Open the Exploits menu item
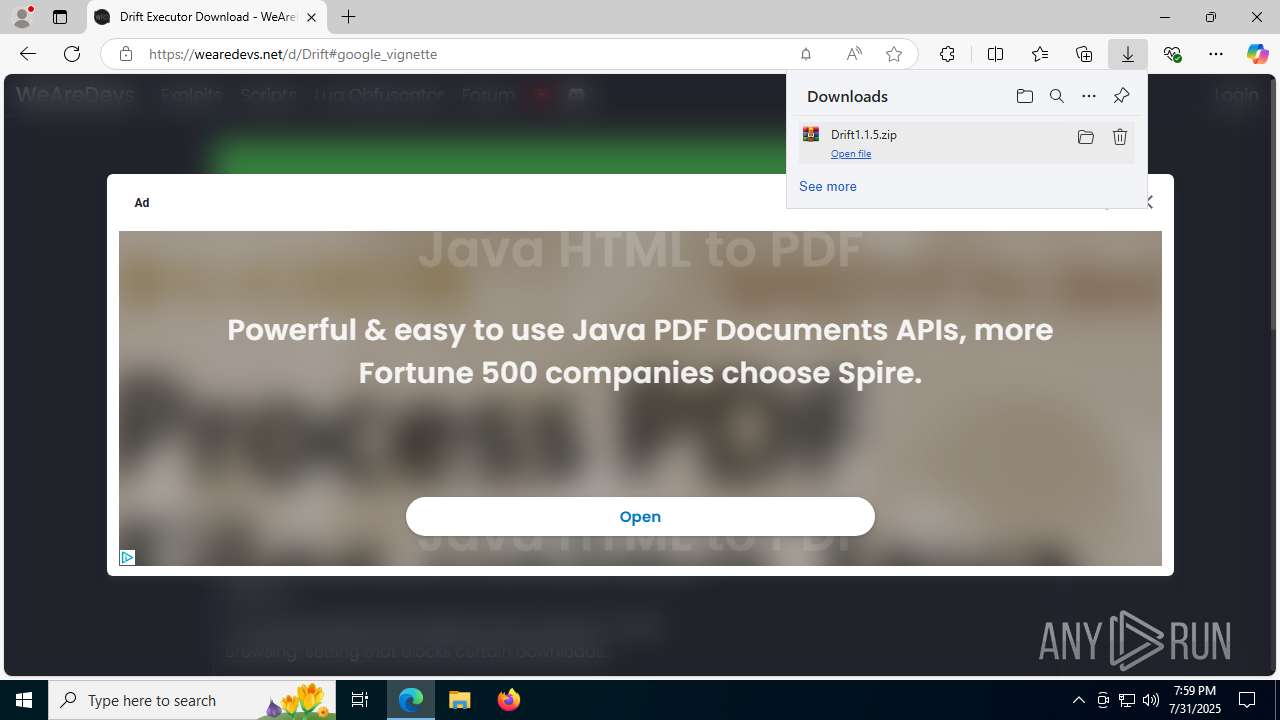Viewport: 1280px width, 720px height. point(190,95)
